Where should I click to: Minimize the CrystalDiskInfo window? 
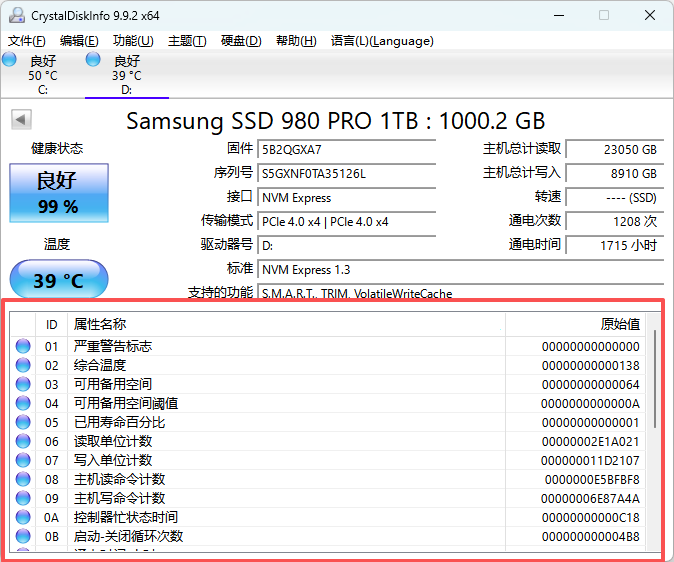click(x=559, y=15)
